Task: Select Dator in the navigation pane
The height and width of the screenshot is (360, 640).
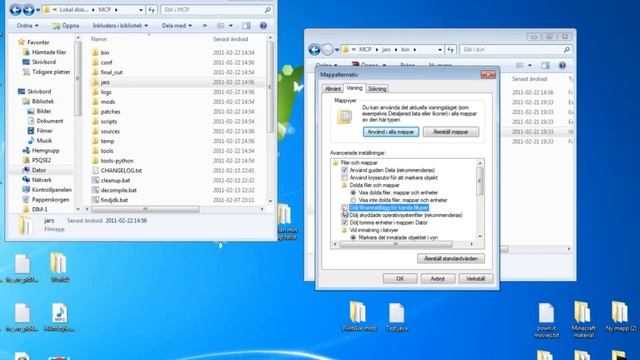Action: tap(38, 170)
